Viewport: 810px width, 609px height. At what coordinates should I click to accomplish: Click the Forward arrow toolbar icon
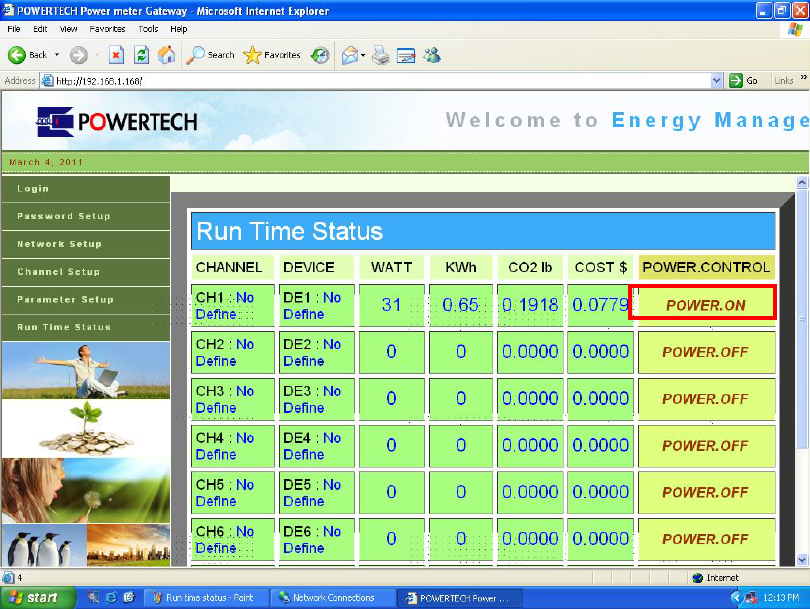(79, 55)
